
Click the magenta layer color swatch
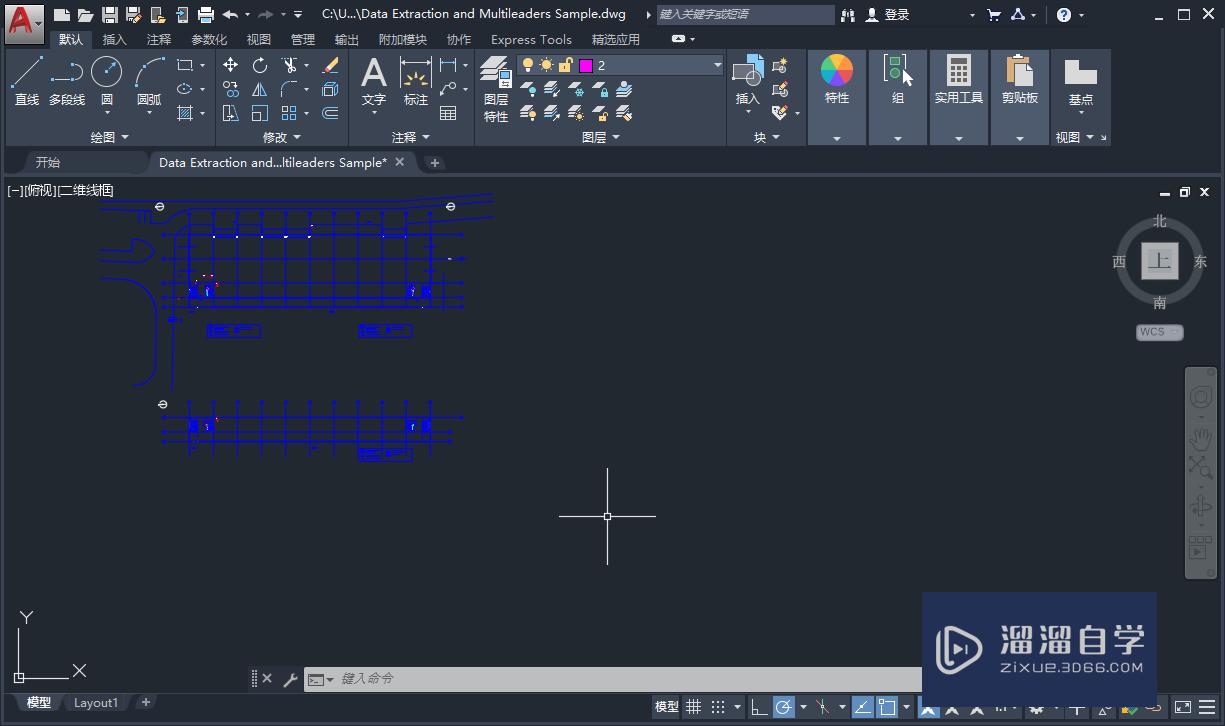(x=585, y=66)
